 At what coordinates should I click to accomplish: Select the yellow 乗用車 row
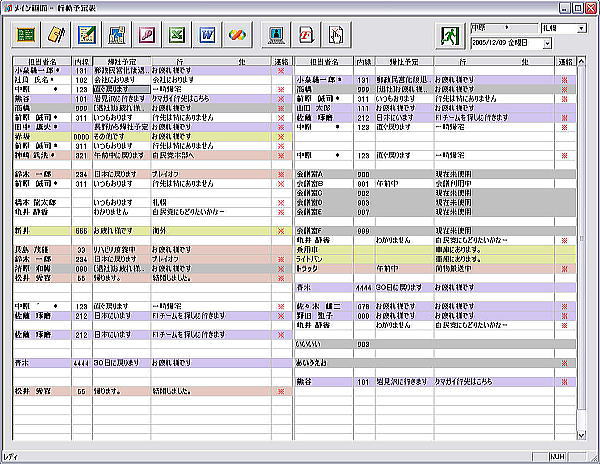pyautogui.click(x=435, y=249)
